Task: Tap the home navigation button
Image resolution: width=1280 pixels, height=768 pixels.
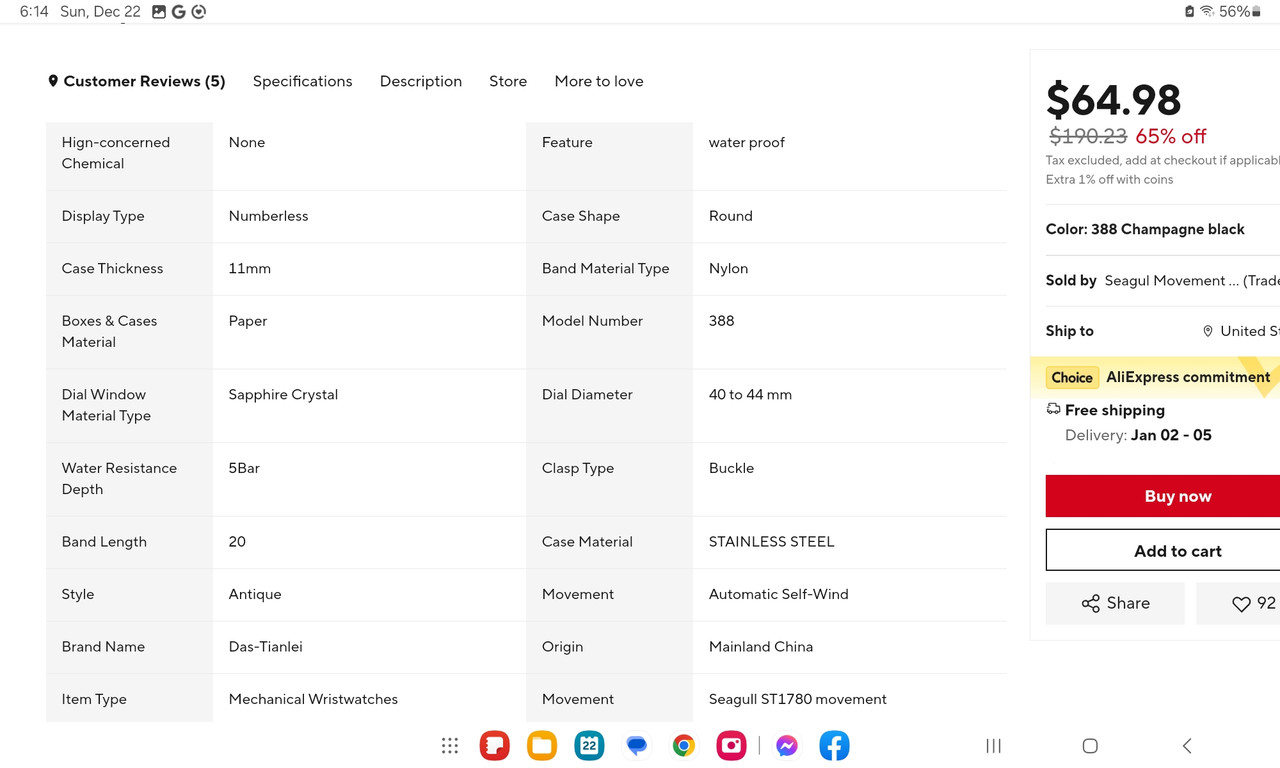Action: [1090, 746]
